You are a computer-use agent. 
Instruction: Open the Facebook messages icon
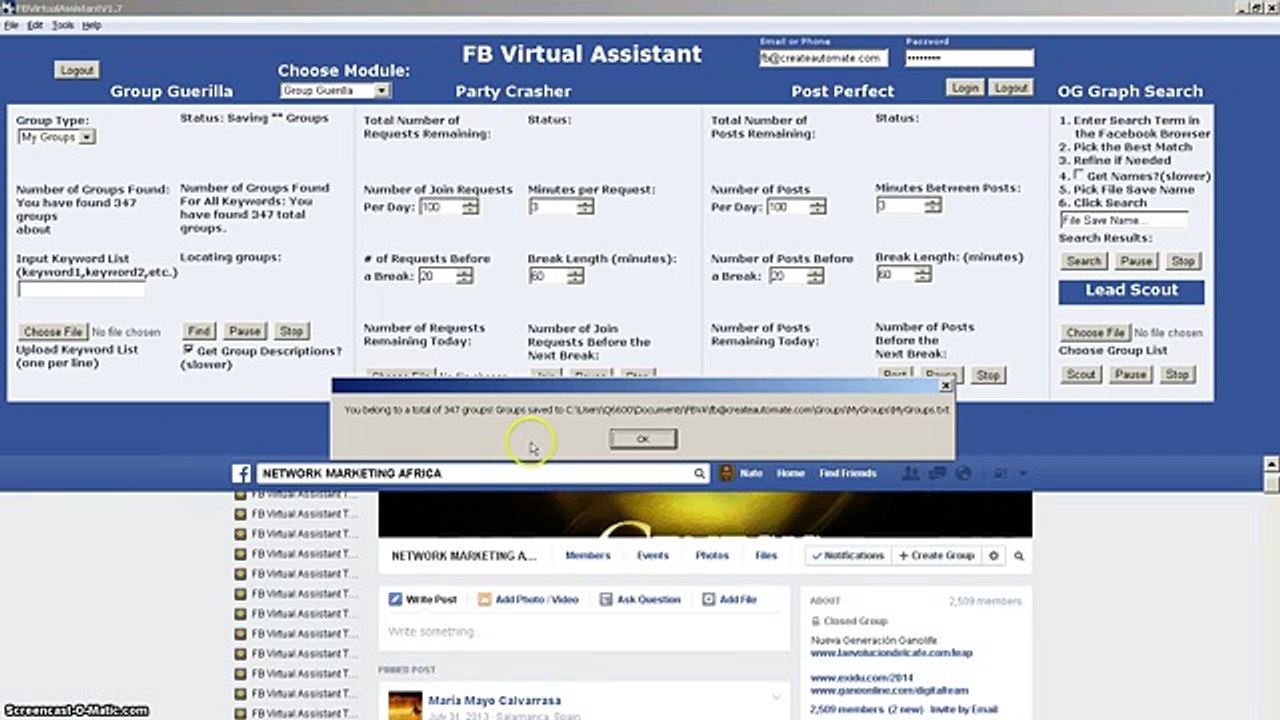pos(938,473)
